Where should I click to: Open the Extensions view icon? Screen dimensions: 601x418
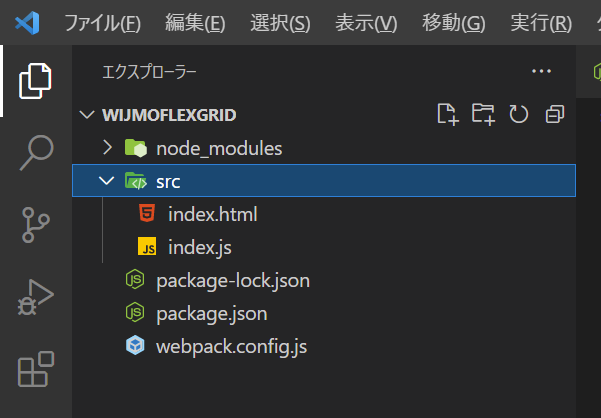point(36,369)
